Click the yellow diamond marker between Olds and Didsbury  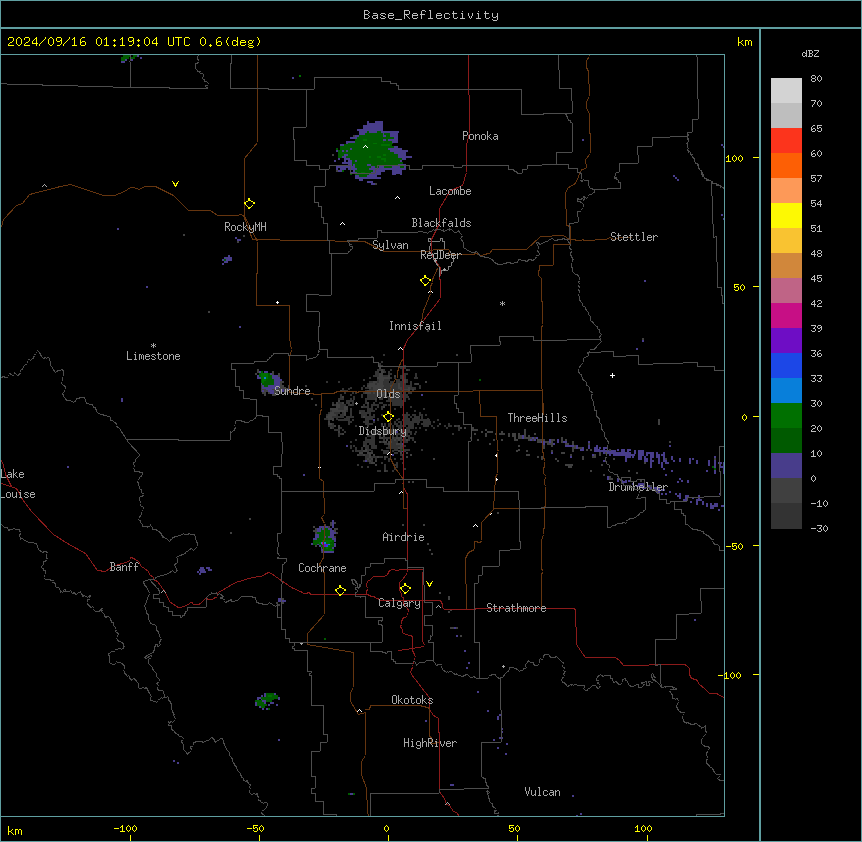click(388, 417)
